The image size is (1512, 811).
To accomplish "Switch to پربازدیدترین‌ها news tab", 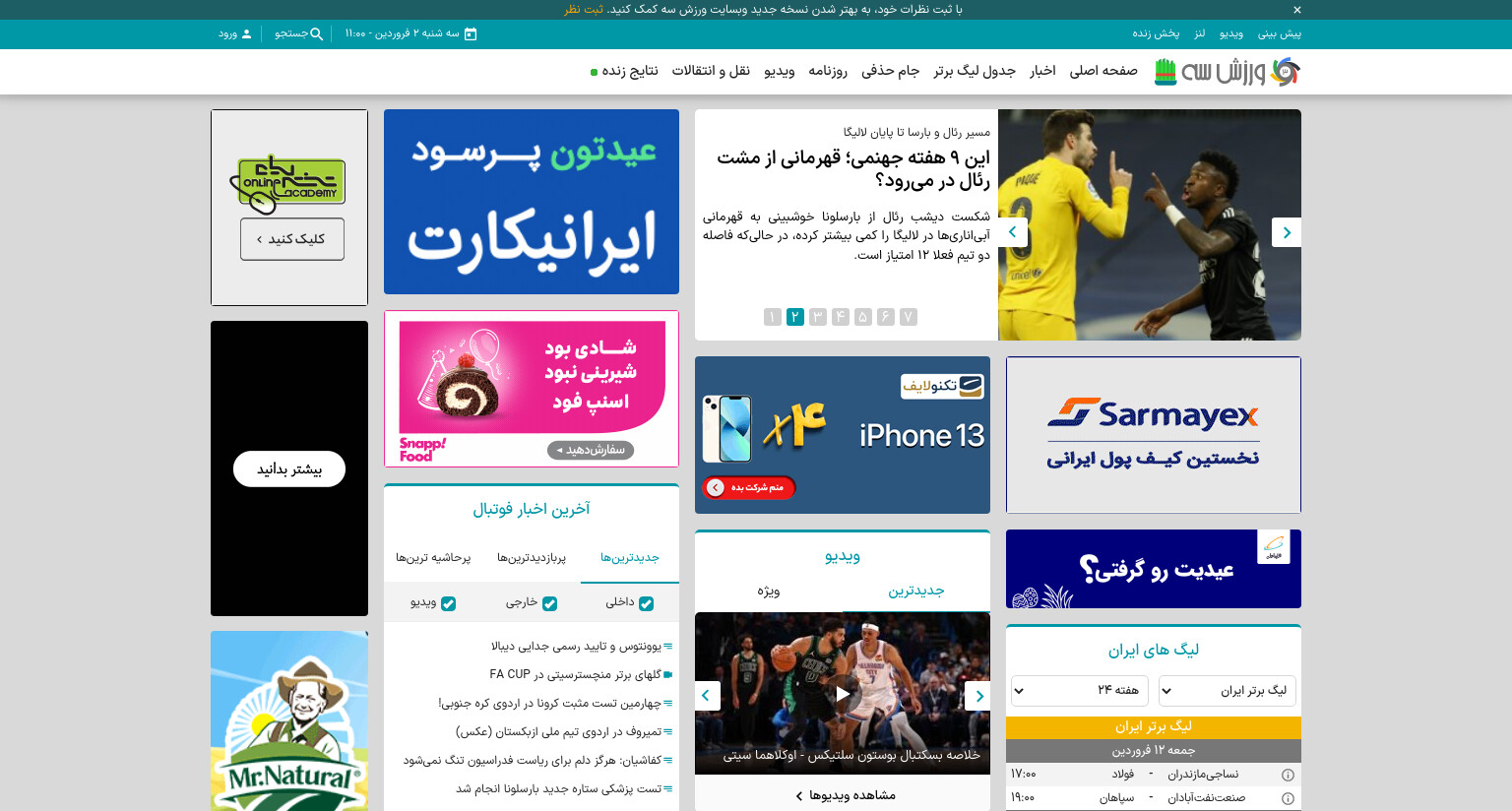I will coord(532,558).
